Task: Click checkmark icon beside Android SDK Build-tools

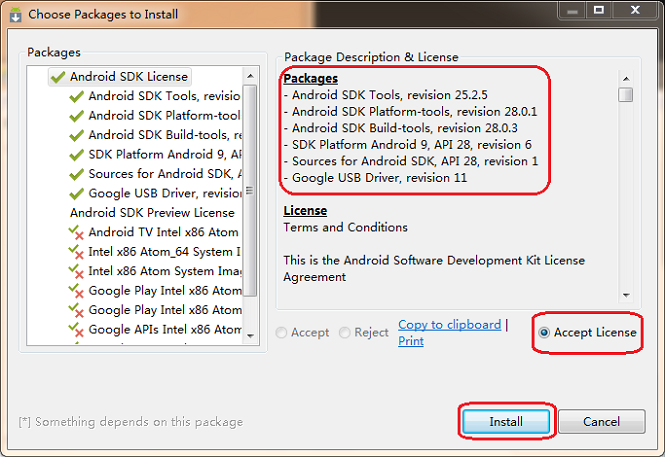Action: coord(76,135)
